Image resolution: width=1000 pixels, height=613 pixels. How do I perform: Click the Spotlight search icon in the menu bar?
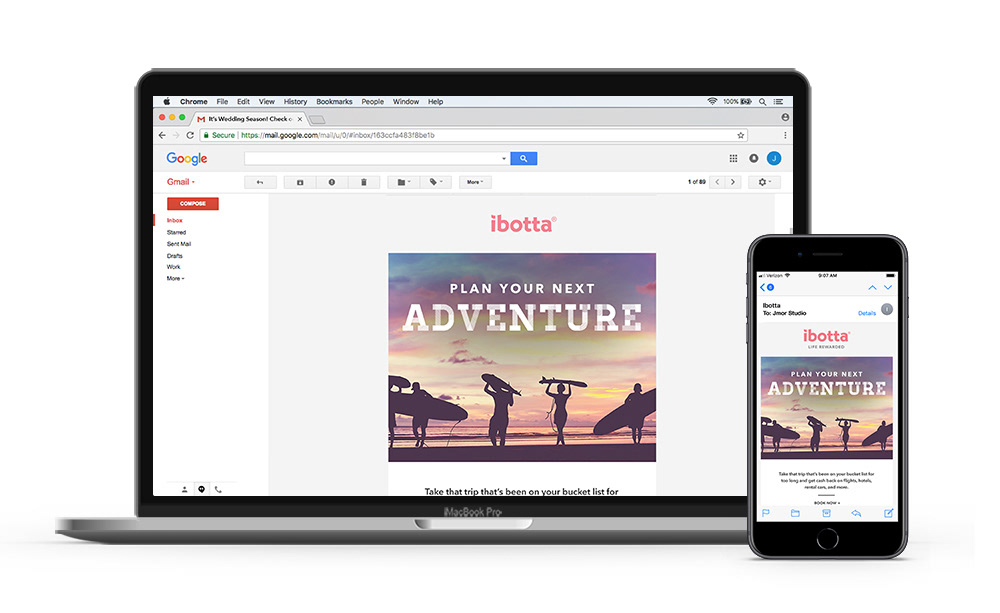click(x=762, y=102)
